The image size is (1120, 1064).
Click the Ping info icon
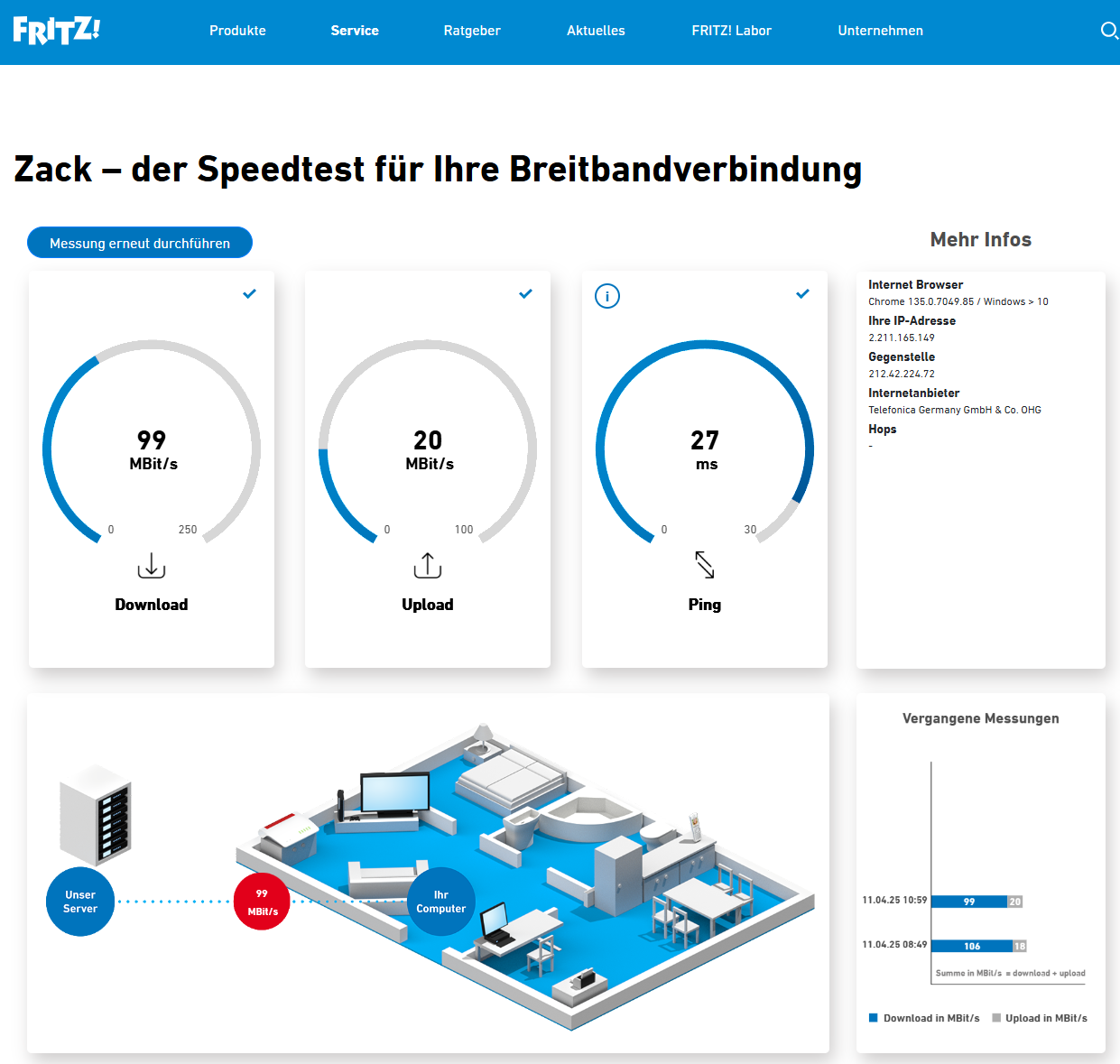tap(607, 296)
